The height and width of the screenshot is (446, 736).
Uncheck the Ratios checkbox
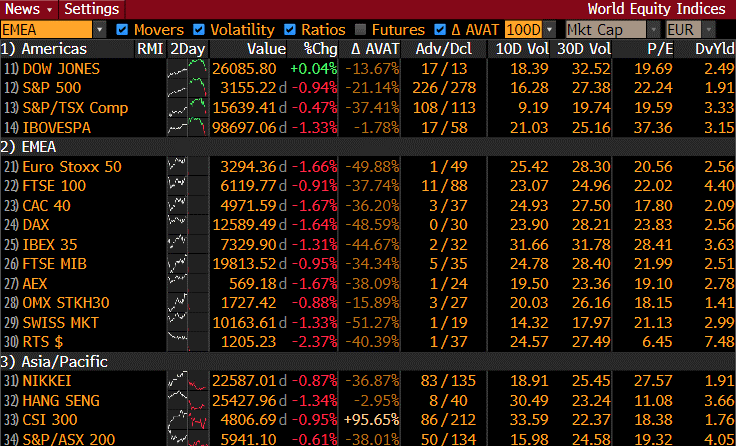[290, 30]
